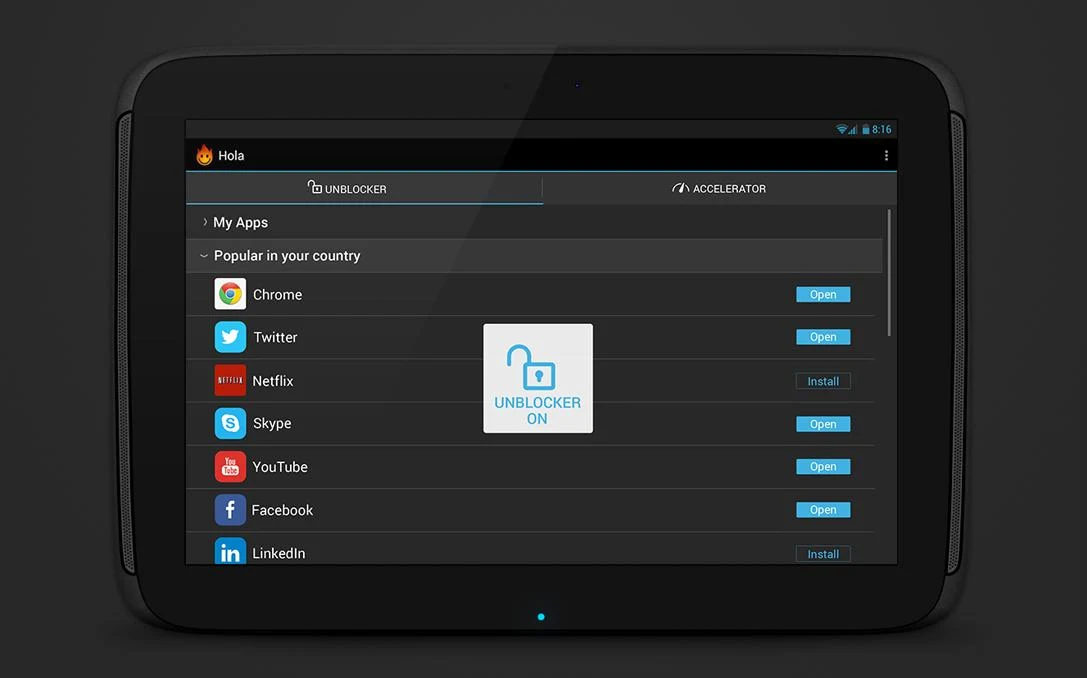The image size is (1087, 678).
Task: Toggle the Unblocker ON indicator
Action: [x=538, y=378]
